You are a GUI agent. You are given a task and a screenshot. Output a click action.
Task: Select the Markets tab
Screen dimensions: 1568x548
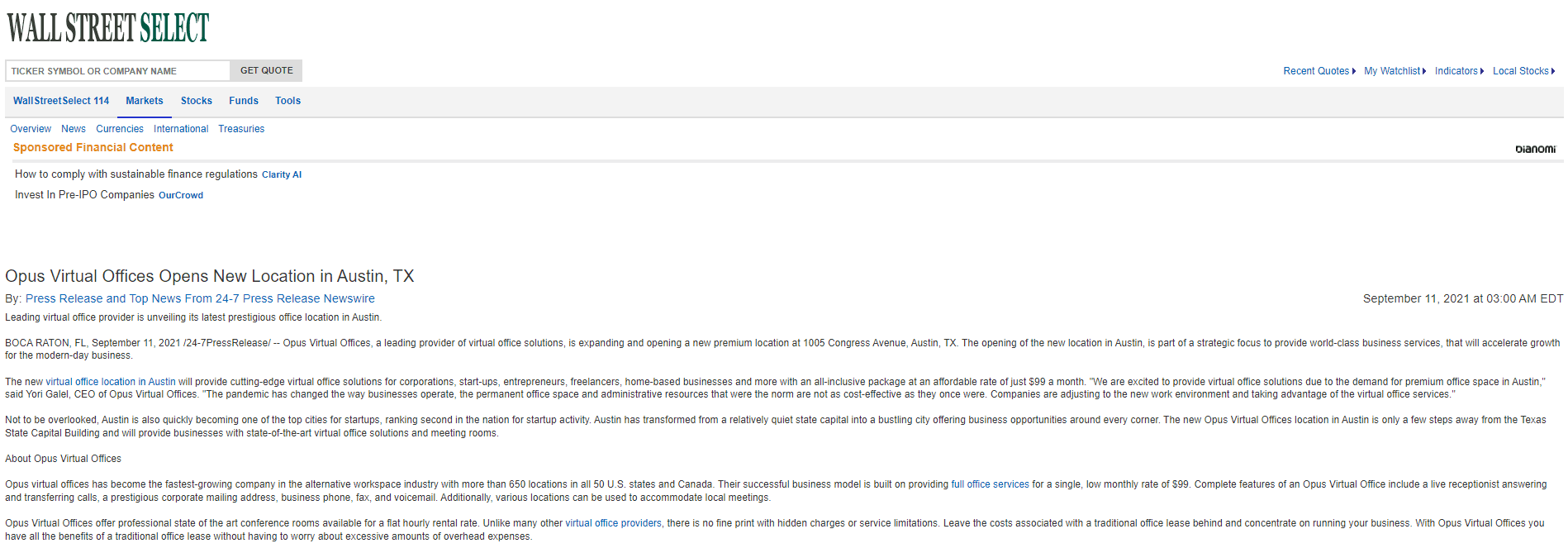pos(145,101)
